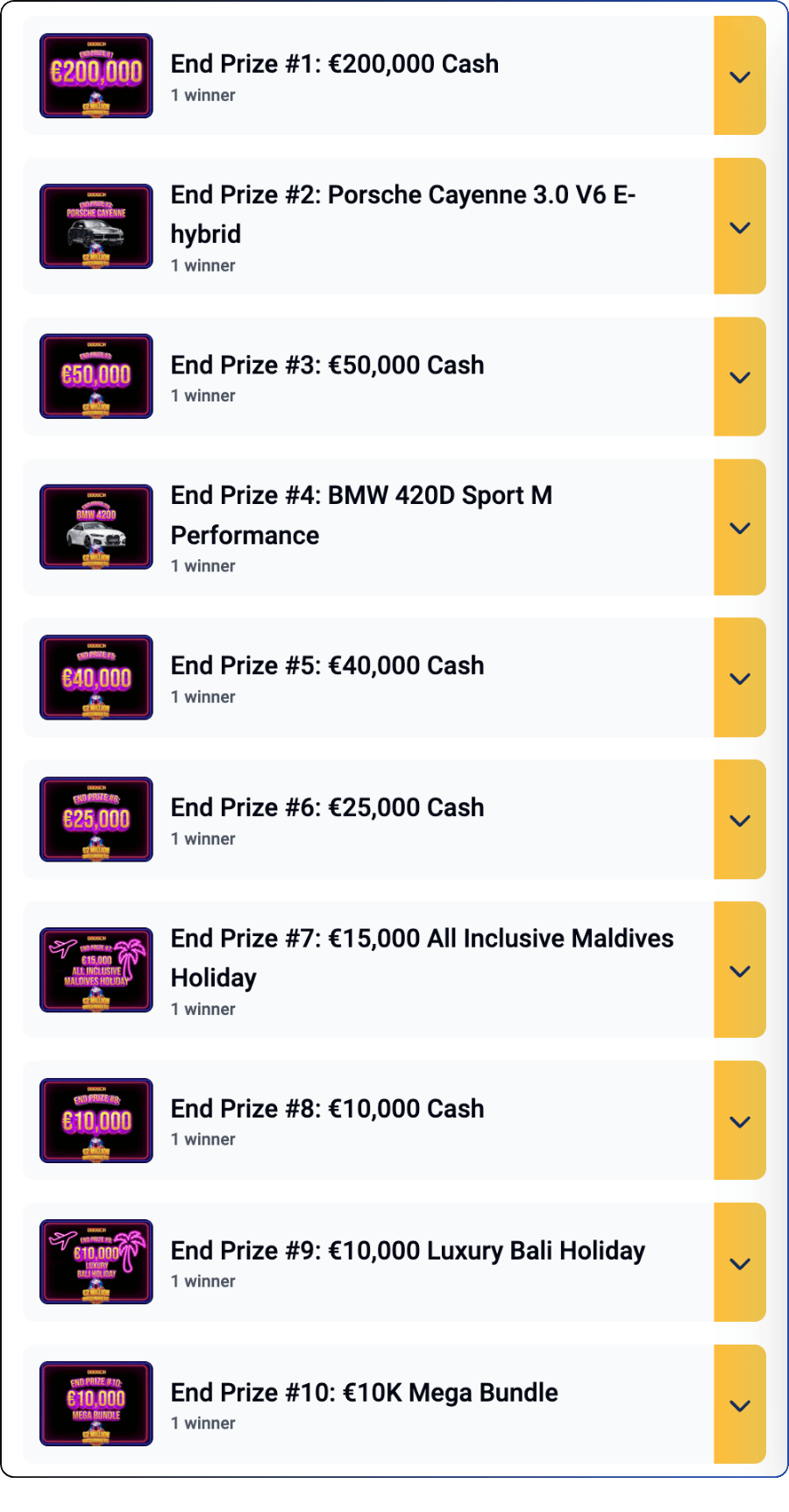Click the €200,000 prize thumbnail image
Screen dimensions: 789x1512
pyautogui.click(x=96, y=75)
